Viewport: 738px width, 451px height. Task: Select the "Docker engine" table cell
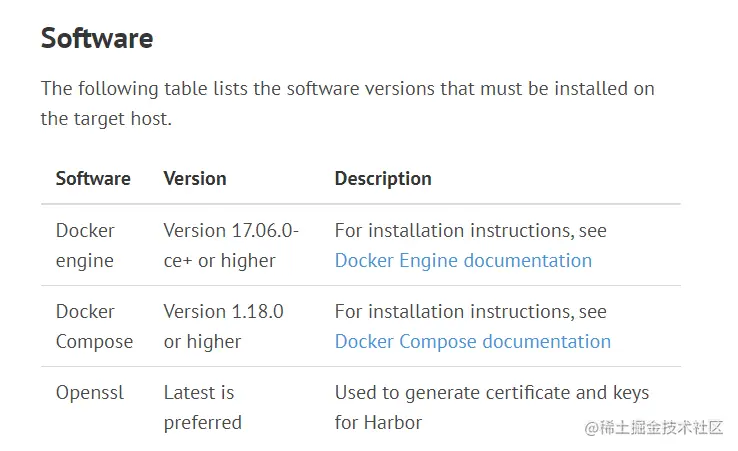85,245
